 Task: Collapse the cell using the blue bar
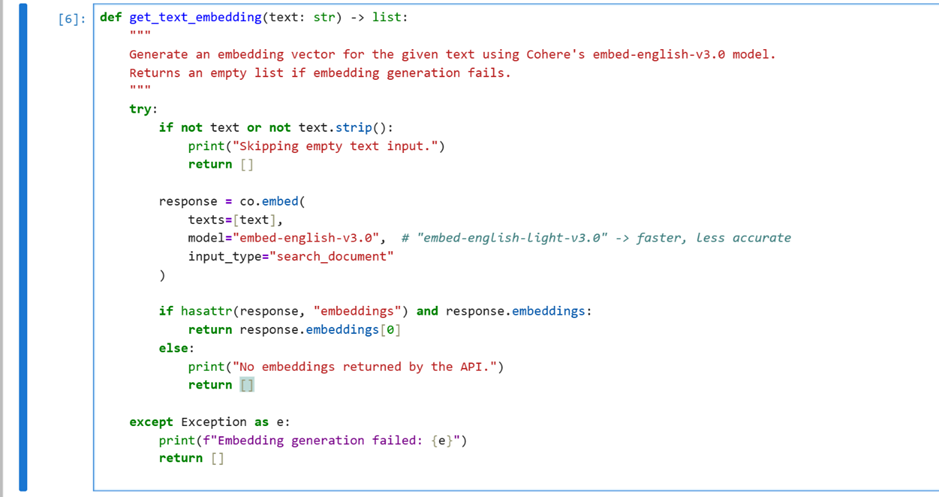tap(23, 248)
